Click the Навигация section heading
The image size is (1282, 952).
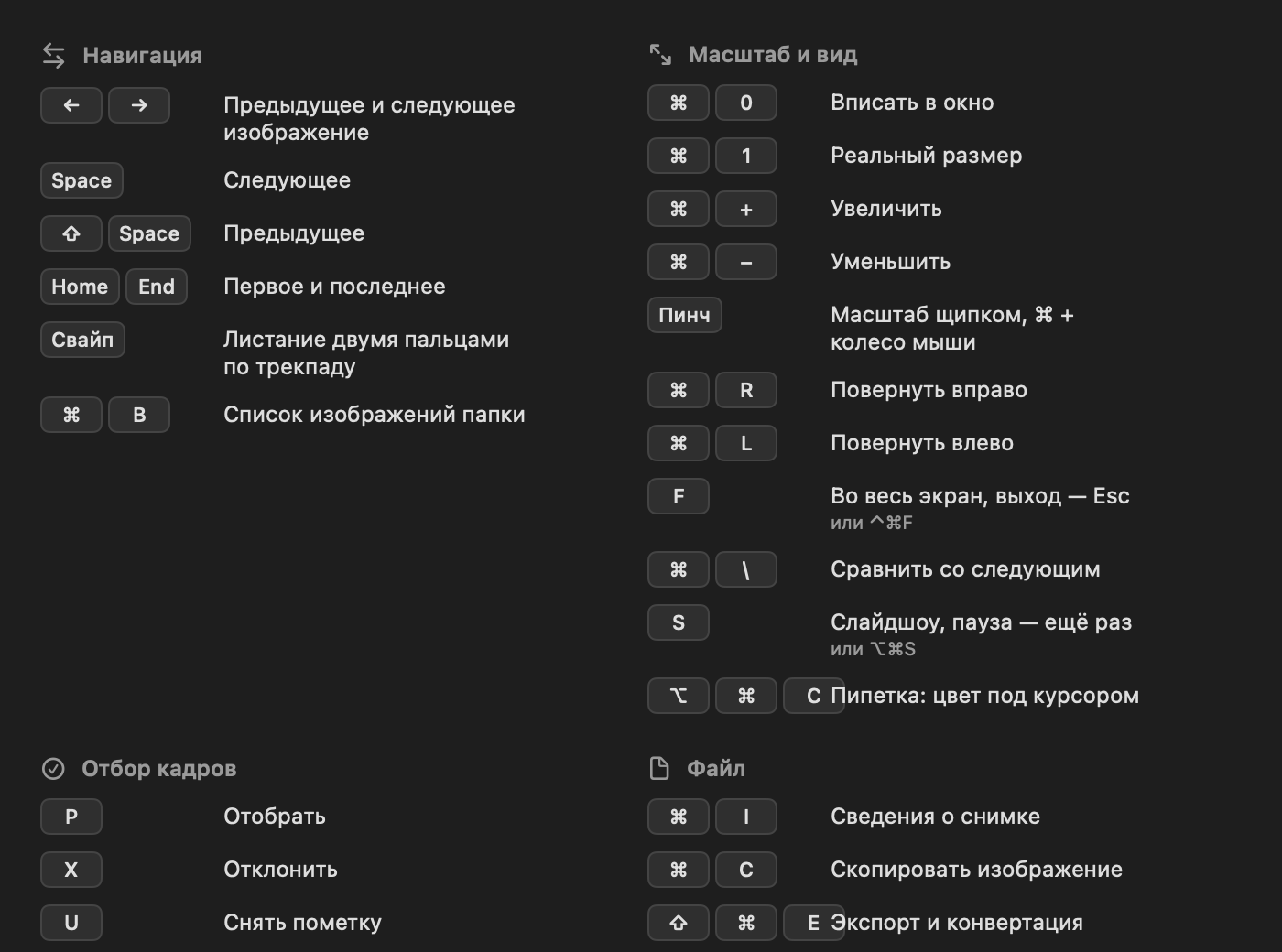pyautogui.click(x=143, y=56)
